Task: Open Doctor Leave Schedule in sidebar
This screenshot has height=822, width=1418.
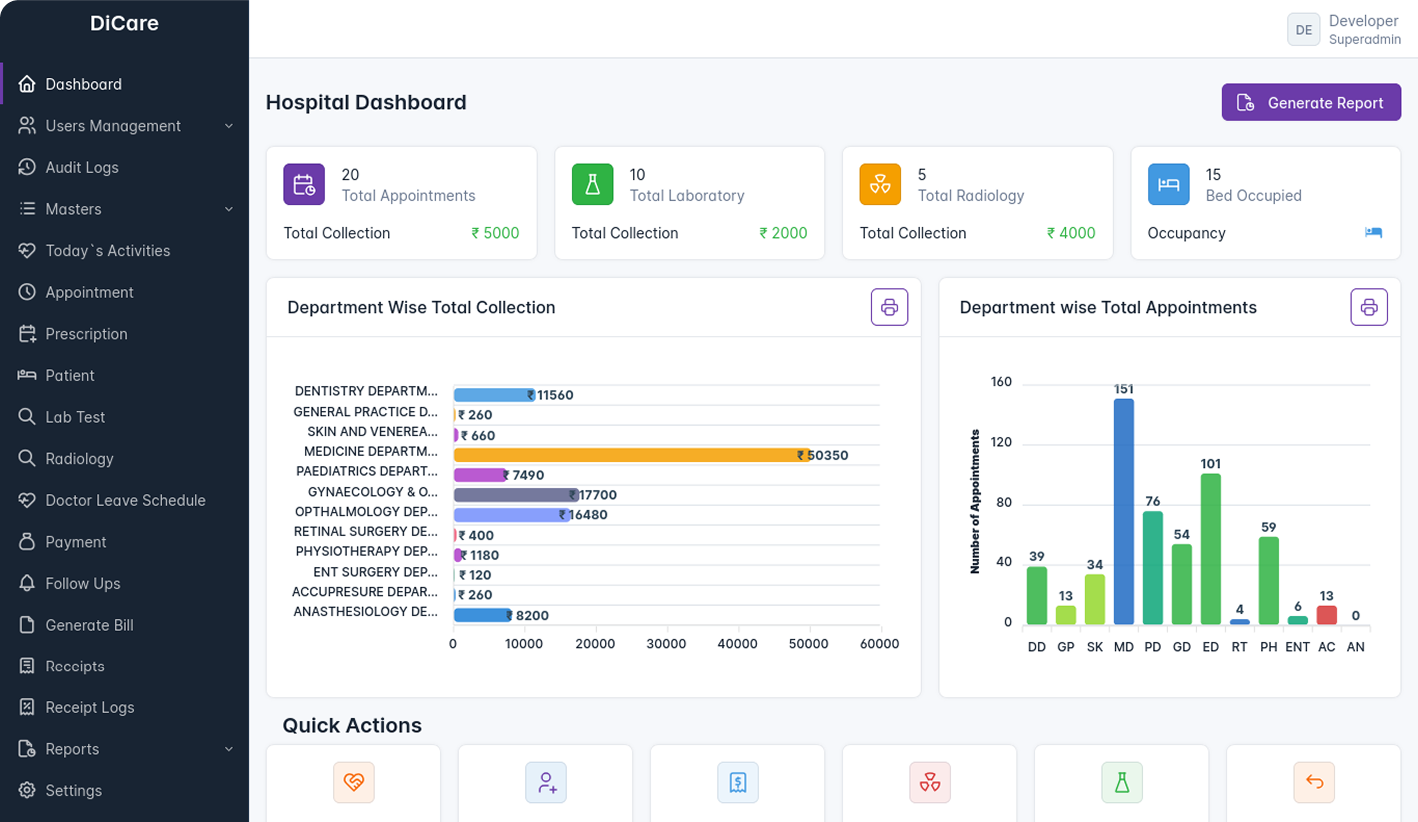Action: pos(125,501)
